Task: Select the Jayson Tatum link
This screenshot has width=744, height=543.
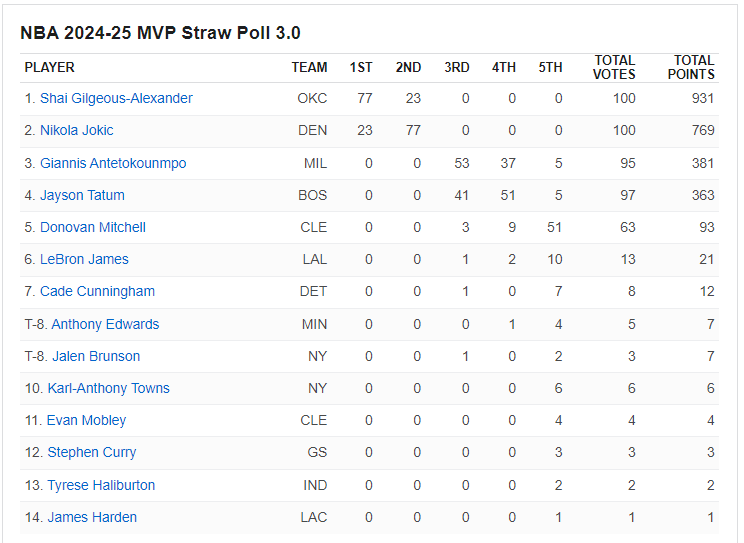Action: [x=82, y=195]
